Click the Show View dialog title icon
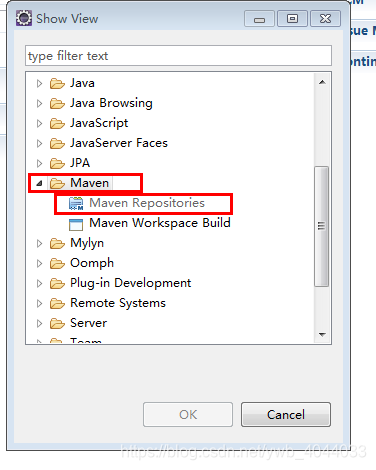 24,18
